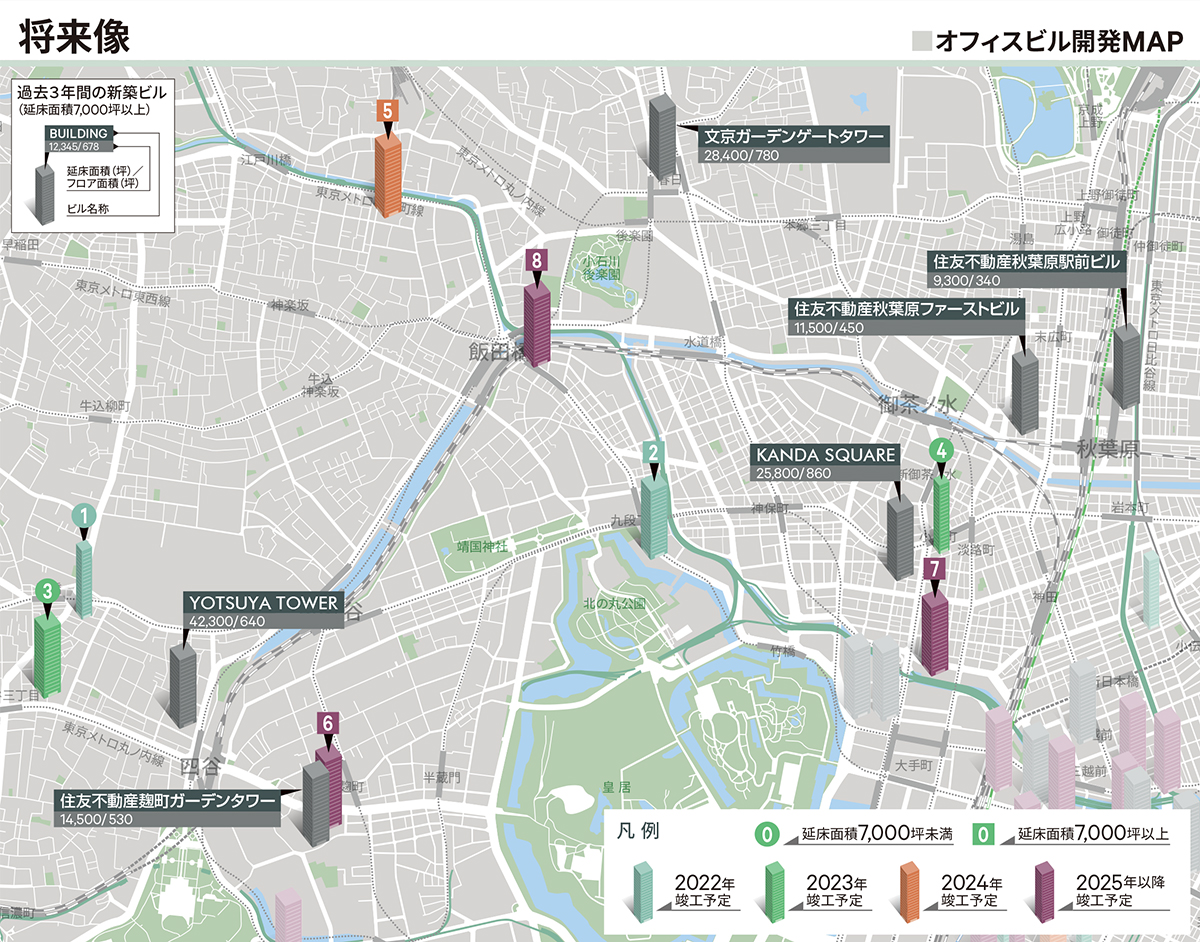Viewport: 1200px width, 942px height.
Task: Click the purple number 7 marker
Action: click(x=934, y=569)
